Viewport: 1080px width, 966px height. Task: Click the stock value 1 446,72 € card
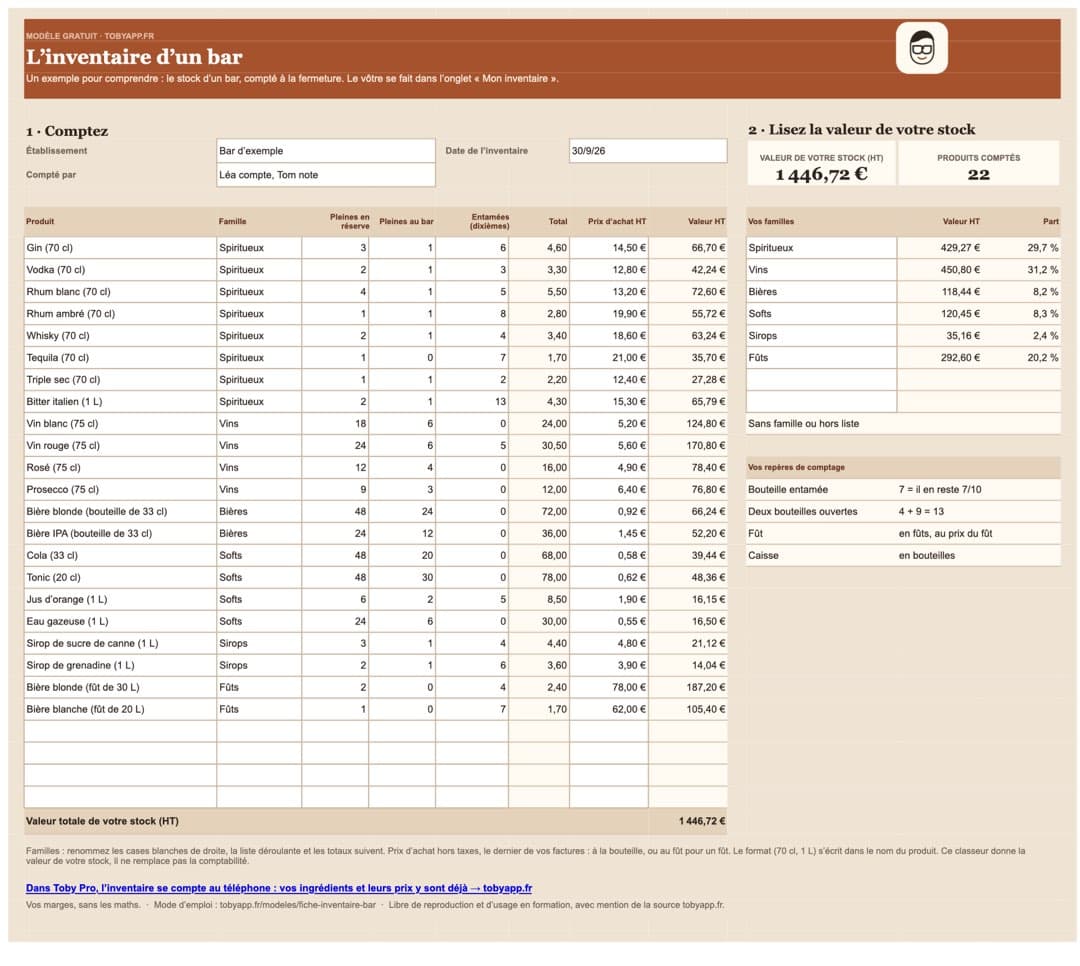pos(821,164)
